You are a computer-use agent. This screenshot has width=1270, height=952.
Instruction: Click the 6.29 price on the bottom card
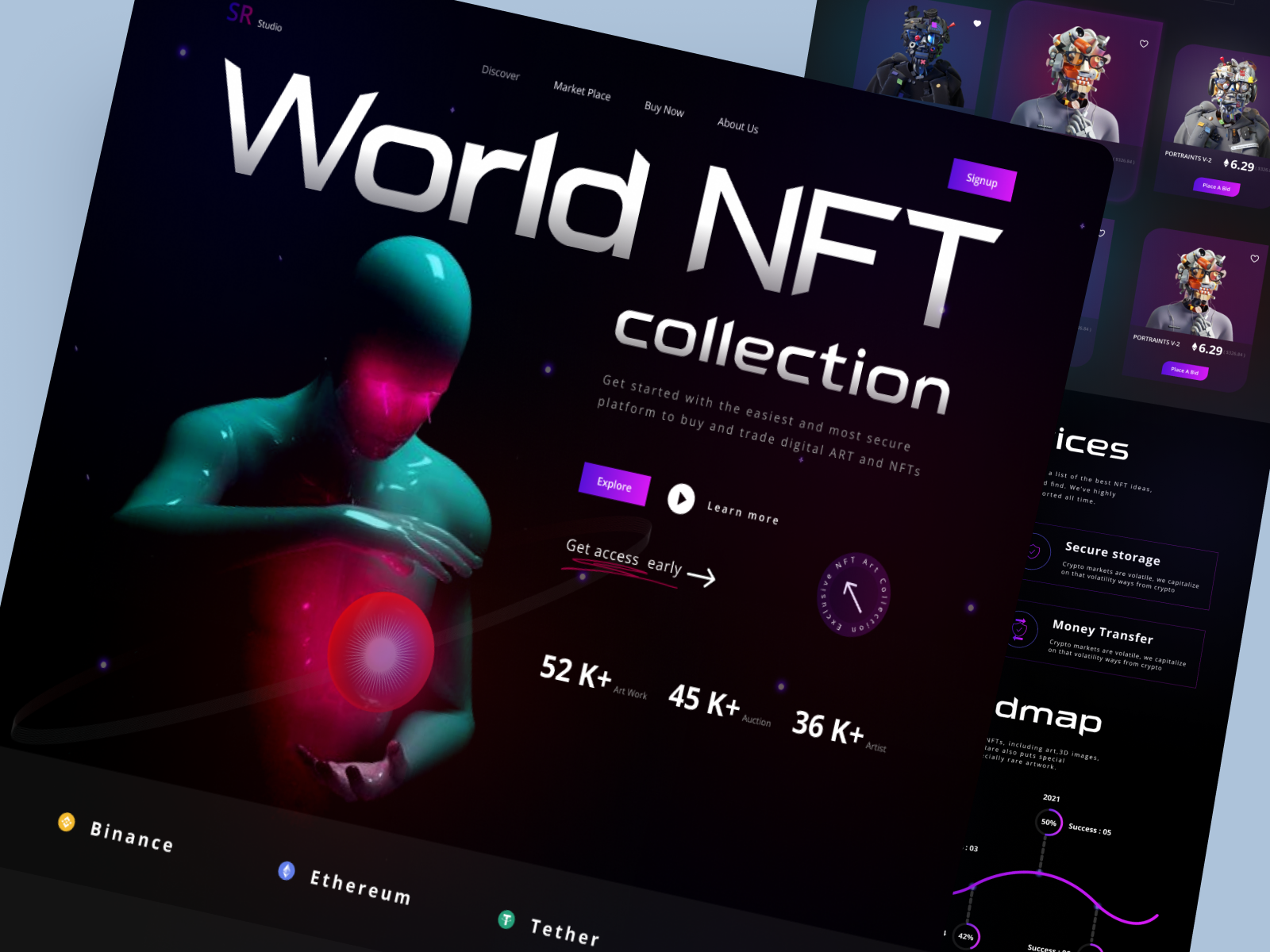tap(1208, 348)
